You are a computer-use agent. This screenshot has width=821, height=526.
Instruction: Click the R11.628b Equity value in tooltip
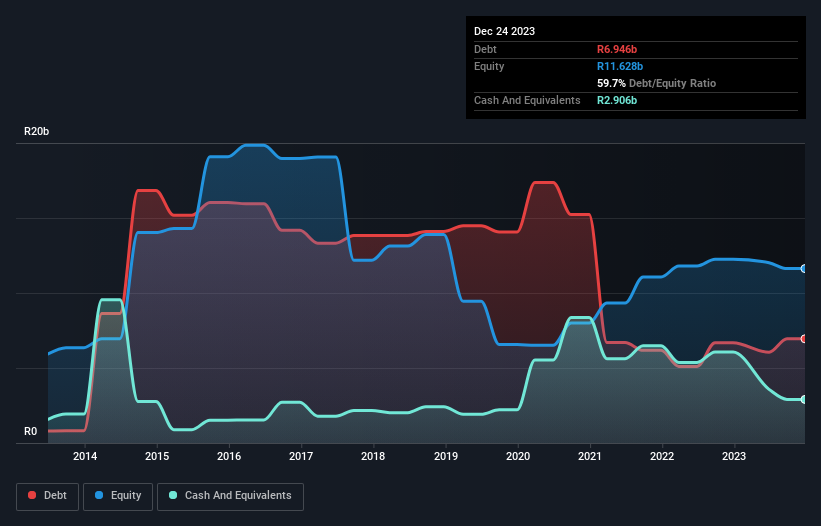[620, 66]
